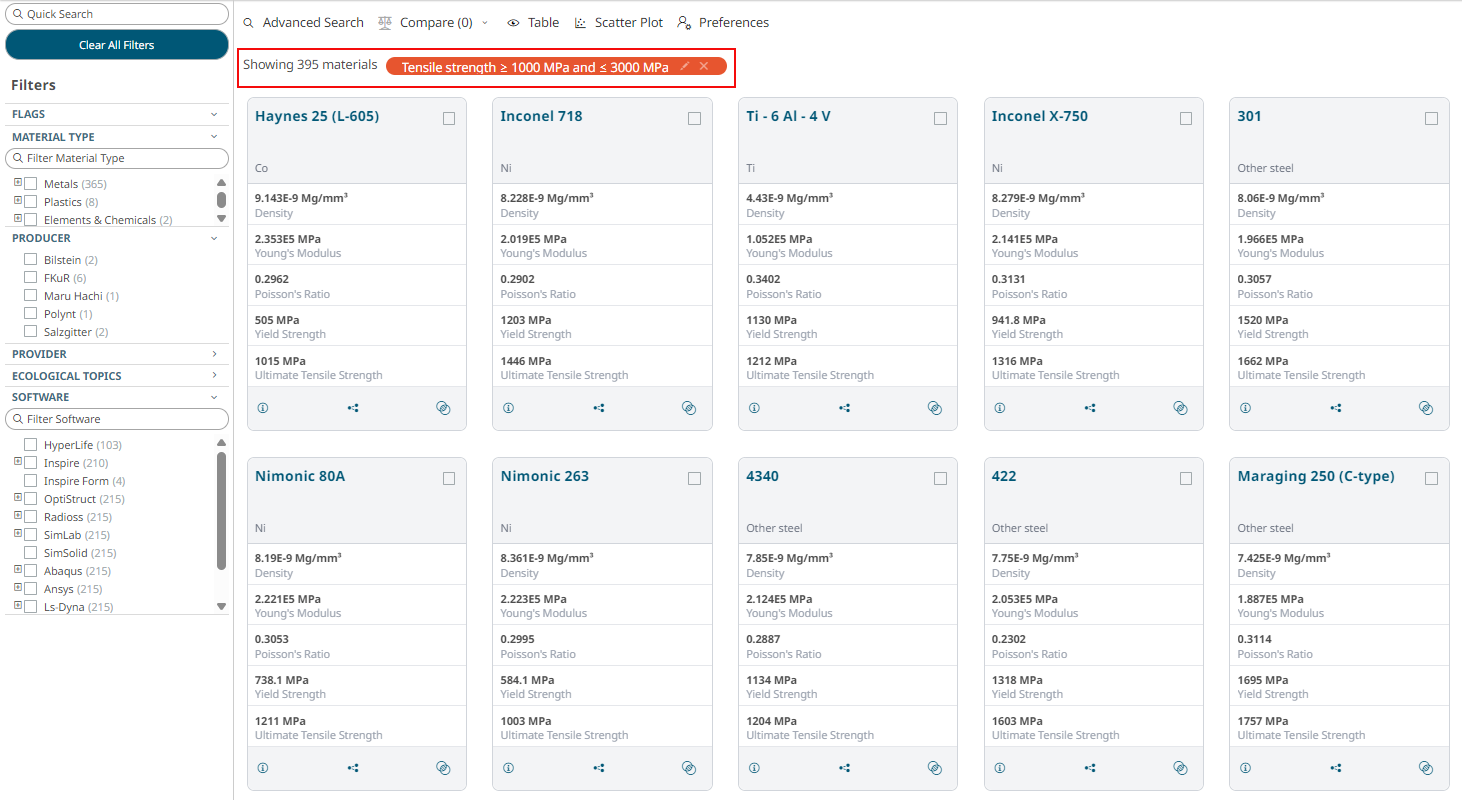
Task: Remove the Tensile strength filter chip
Action: (704, 66)
